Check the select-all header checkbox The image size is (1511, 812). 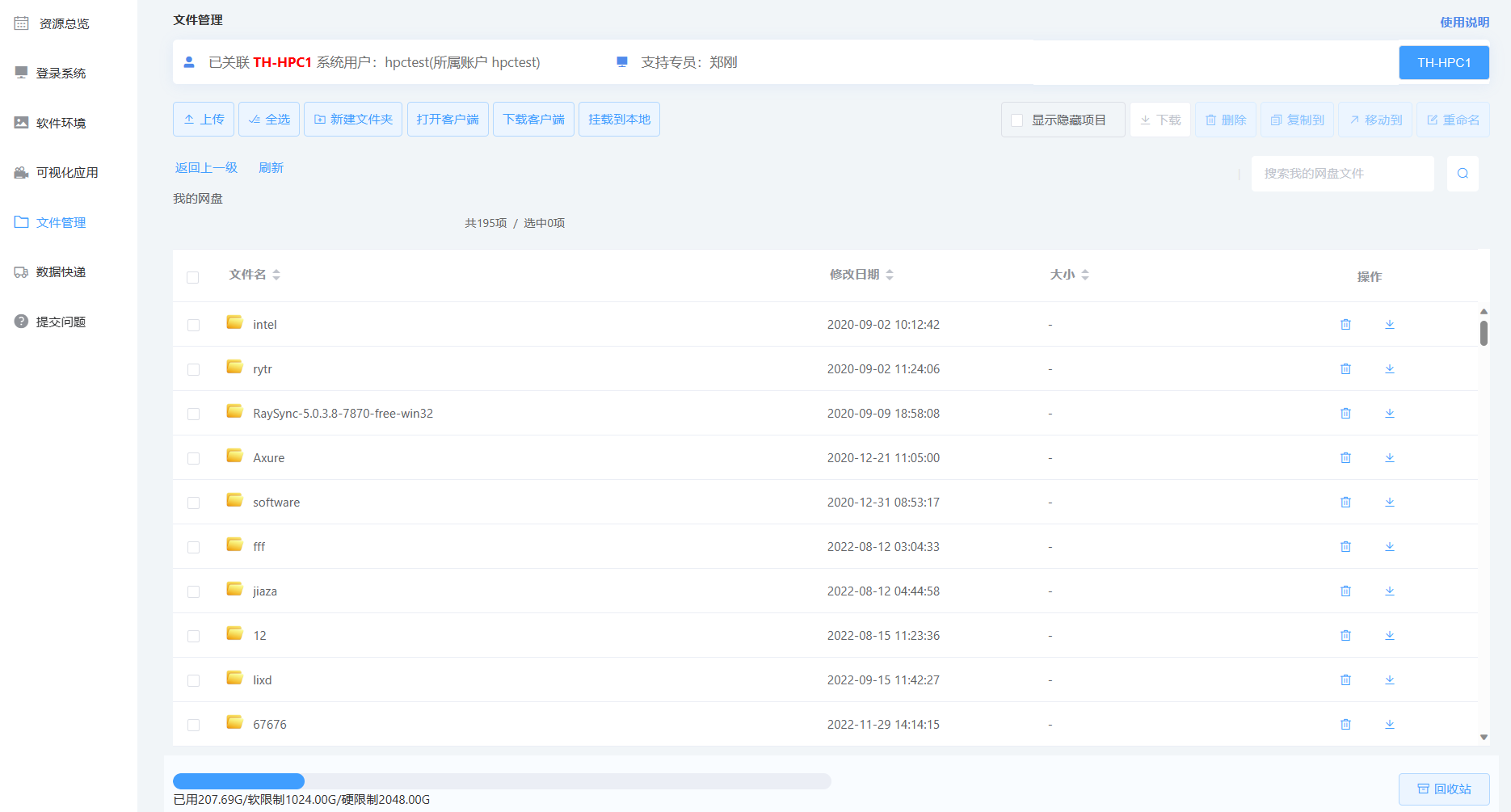pyautogui.click(x=192, y=277)
